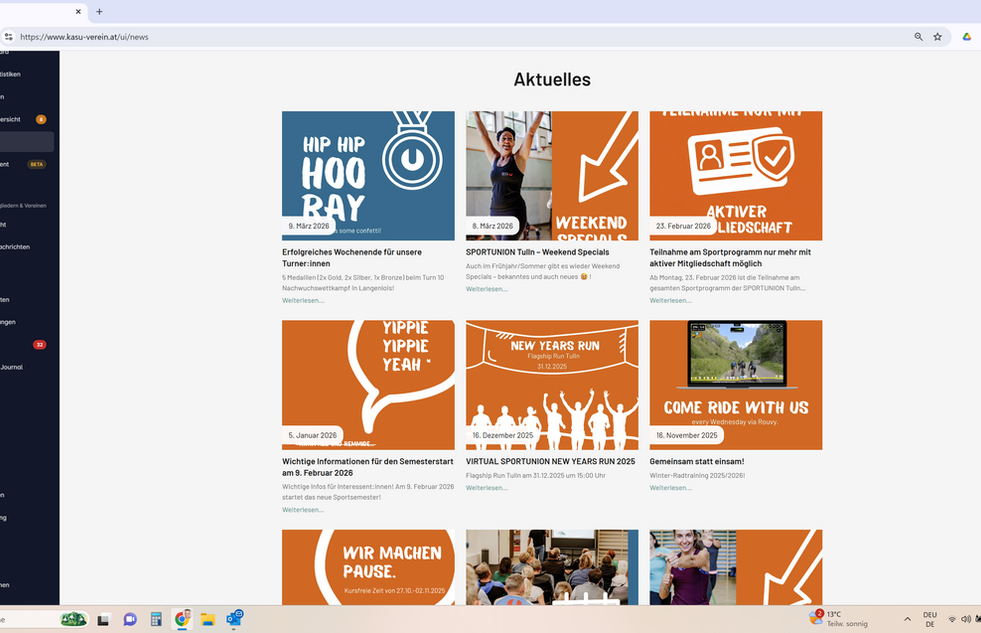
Task: Click Weiterlesen under aktiver Mitgliedschaft article
Action: pos(671,300)
